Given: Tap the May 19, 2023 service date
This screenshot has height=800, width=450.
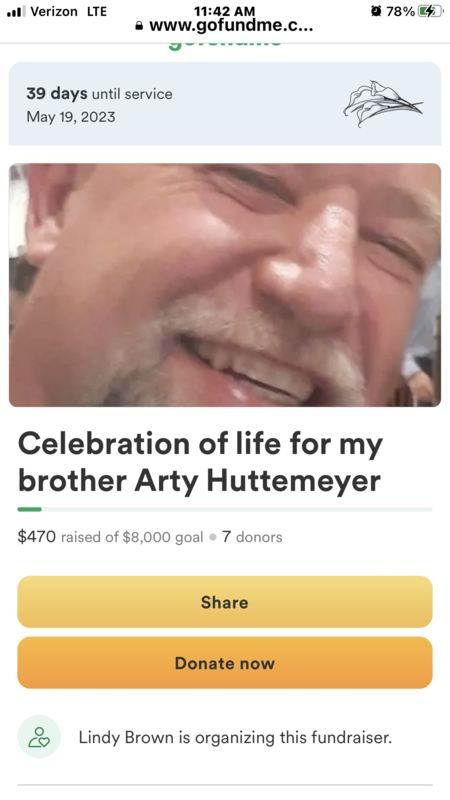Looking at the screenshot, I should [71, 117].
